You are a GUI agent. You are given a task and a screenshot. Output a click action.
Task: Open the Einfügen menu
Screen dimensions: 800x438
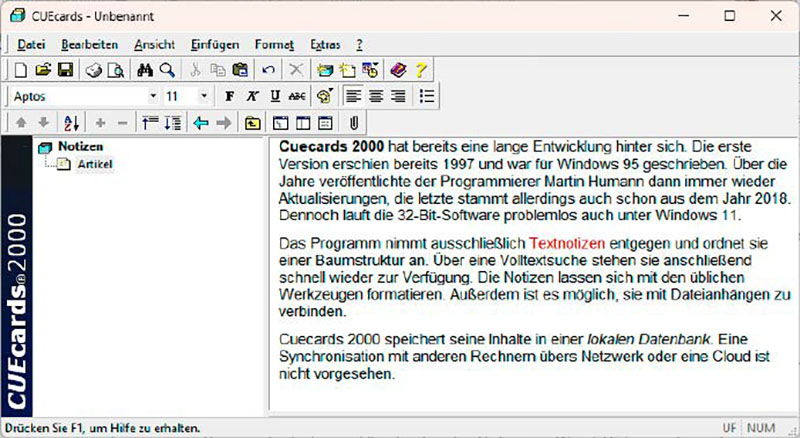pyautogui.click(x=215, y=45)
